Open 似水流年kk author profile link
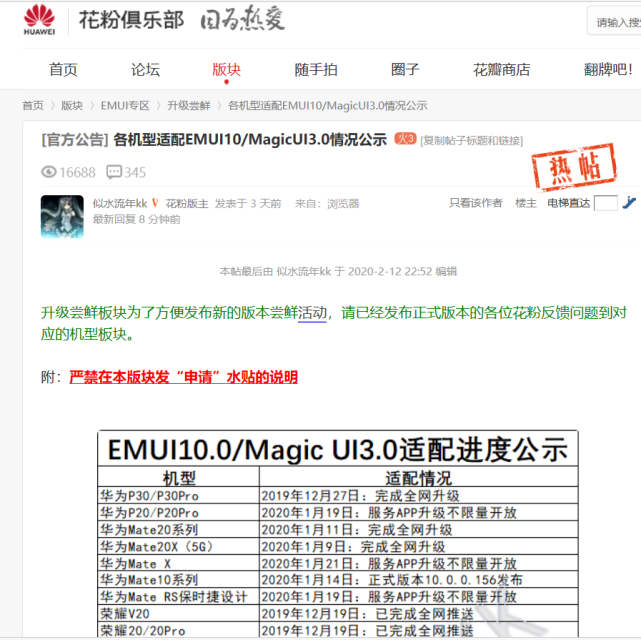The width and height of the screenshot is (641, 640). click(x=120, y=204)
